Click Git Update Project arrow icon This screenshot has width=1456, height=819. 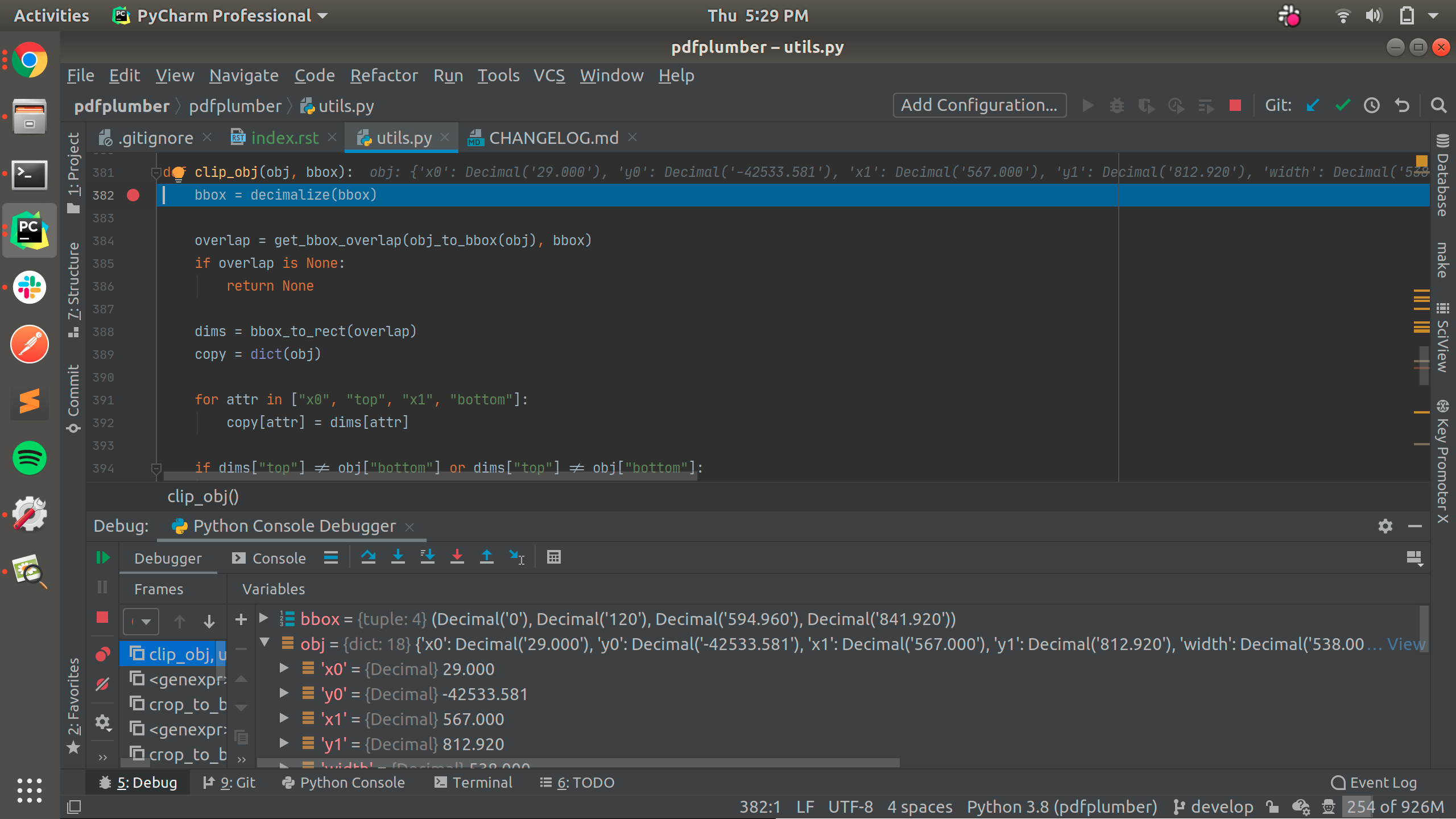1313,106
